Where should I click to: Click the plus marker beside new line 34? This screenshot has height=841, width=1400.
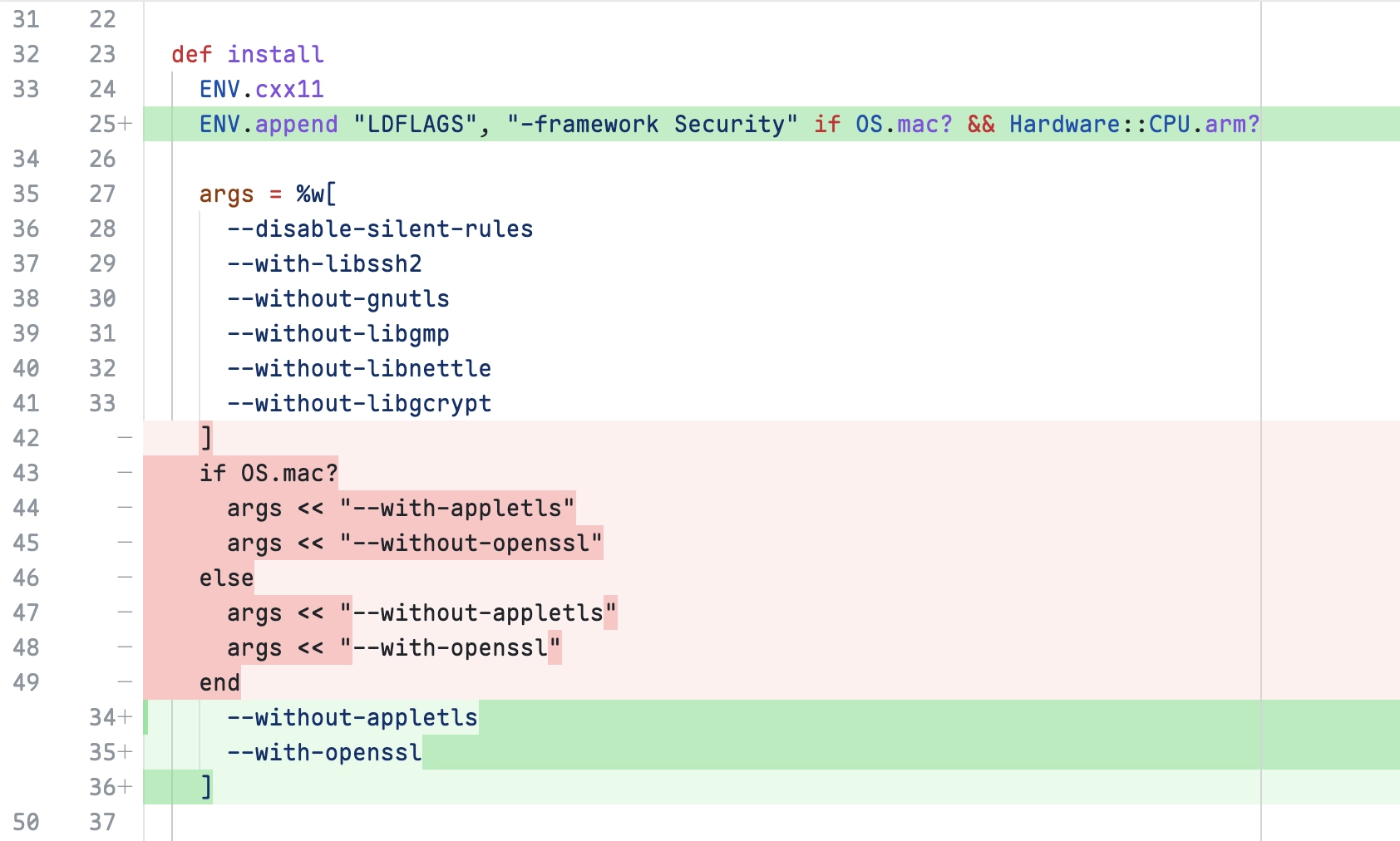(x=125, y=717)
